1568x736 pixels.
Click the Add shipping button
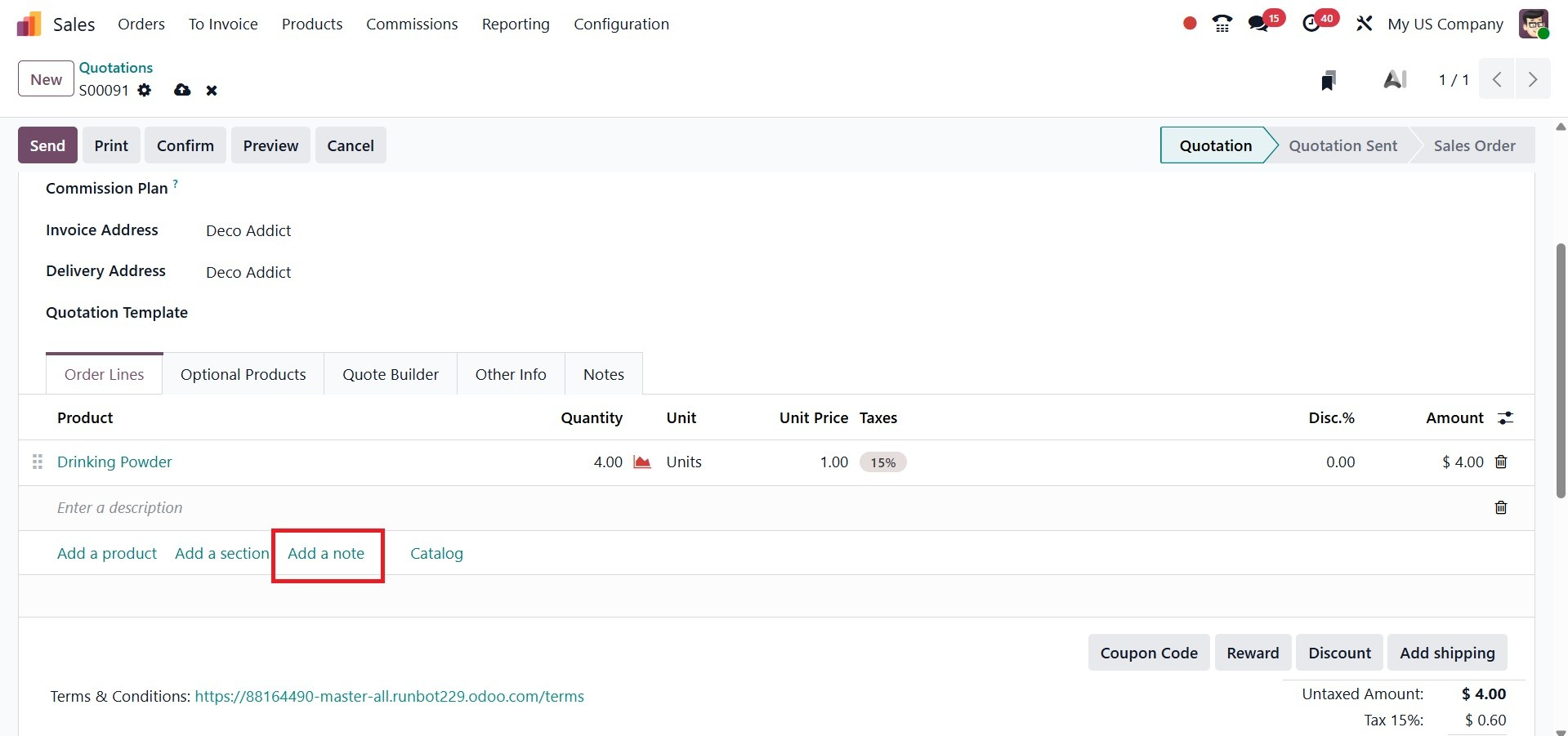coord(1446,653)
